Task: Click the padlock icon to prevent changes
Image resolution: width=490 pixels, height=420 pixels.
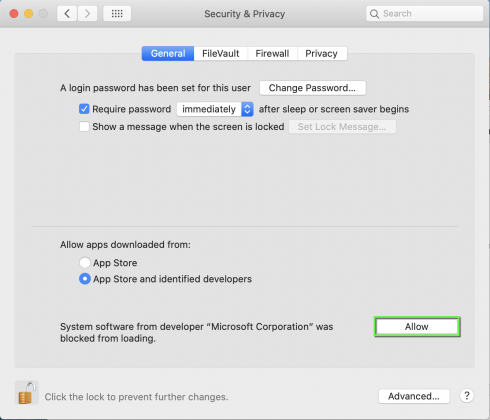Action: coord(27,393)
